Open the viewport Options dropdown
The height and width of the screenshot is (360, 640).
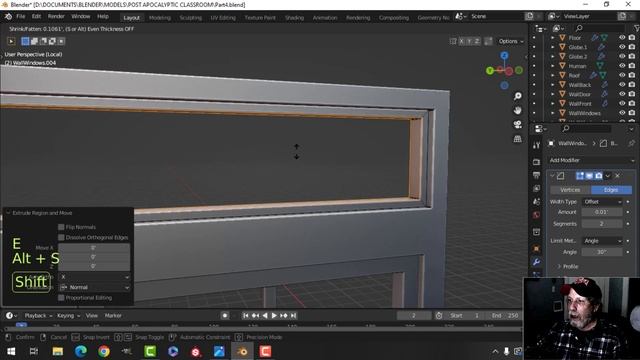tap(511, 41)
